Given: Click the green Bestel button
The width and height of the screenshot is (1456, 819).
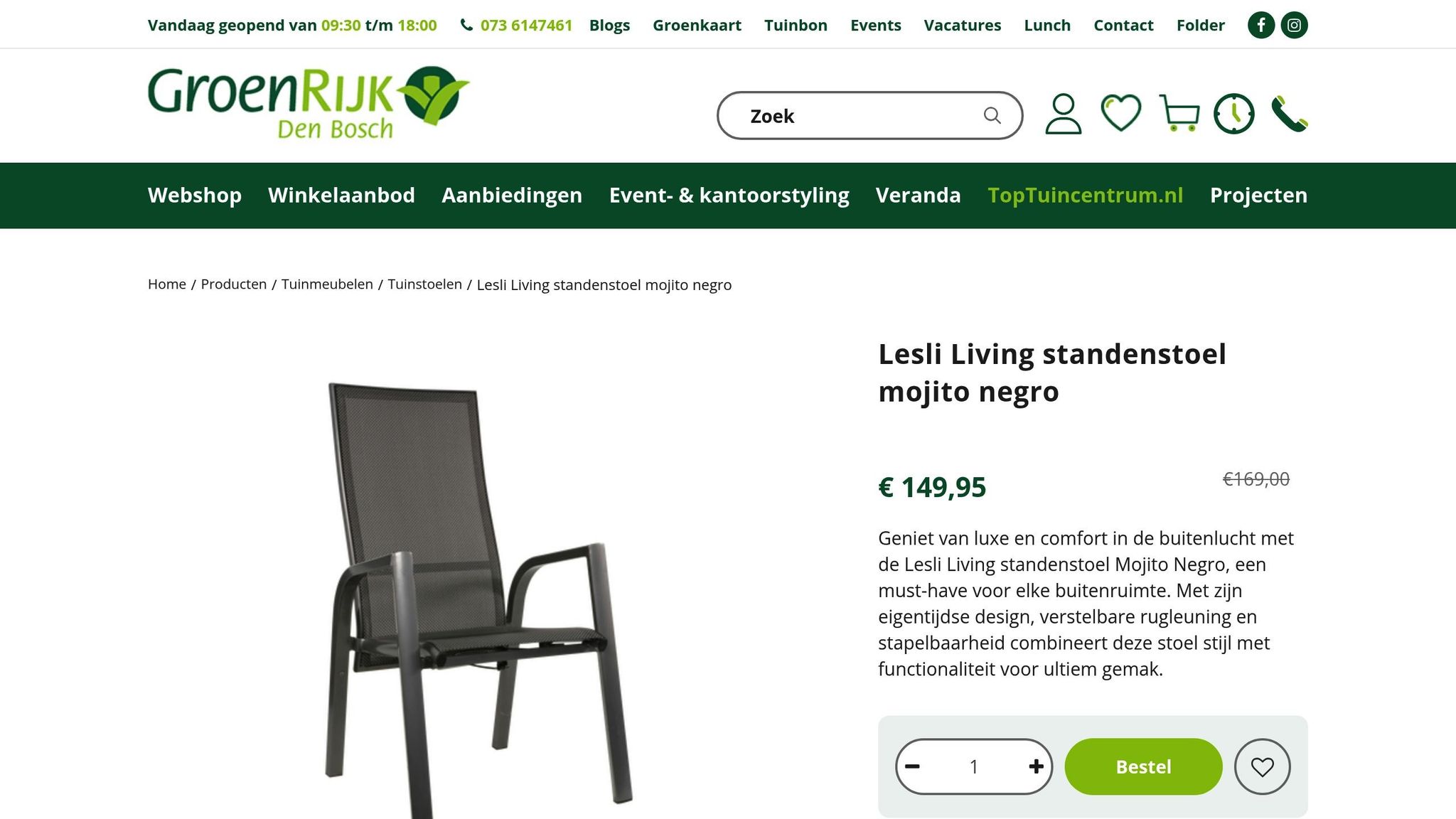Looking at the screenshot, I should tap(1143, 766).
